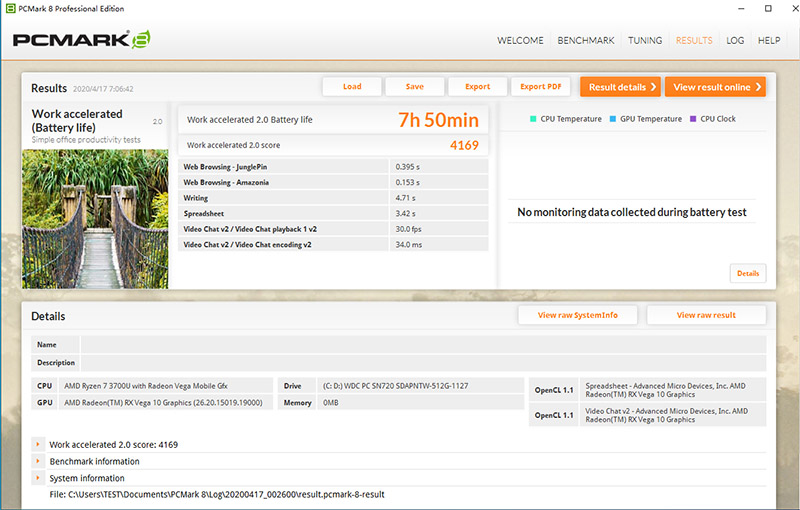Click View result online button
This screenshot has height=510, width=800.
click(x=715, y=87)
